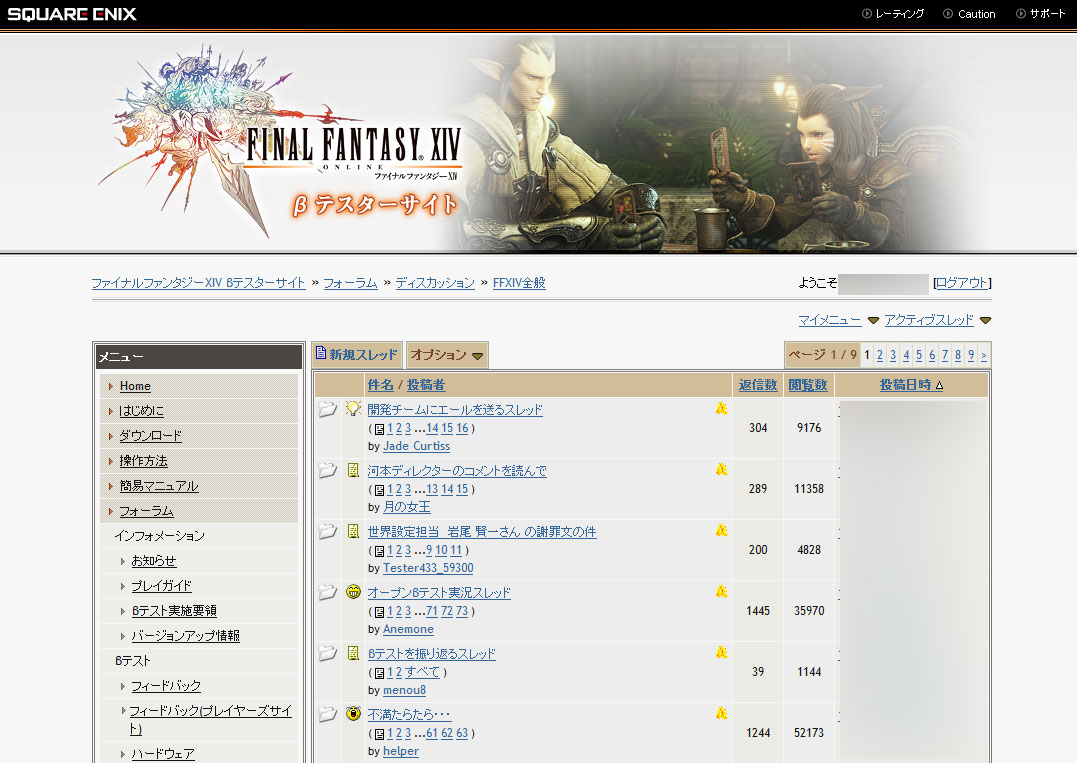Click hot thread icon on 世界設定担当 row
The width and height of the screenshot is (1077, 763).
pyautogui.click(x=721, y=531)
